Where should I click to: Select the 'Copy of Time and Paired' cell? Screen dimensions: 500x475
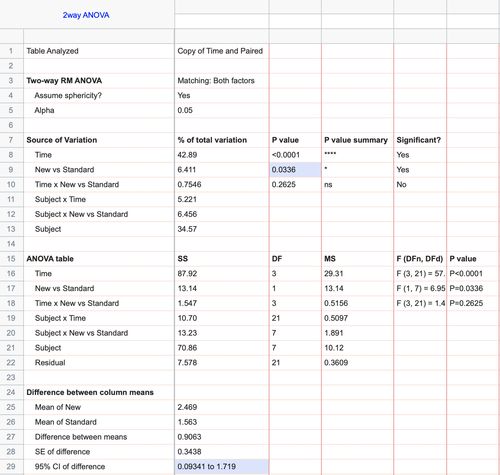click(x=221, y=51)
